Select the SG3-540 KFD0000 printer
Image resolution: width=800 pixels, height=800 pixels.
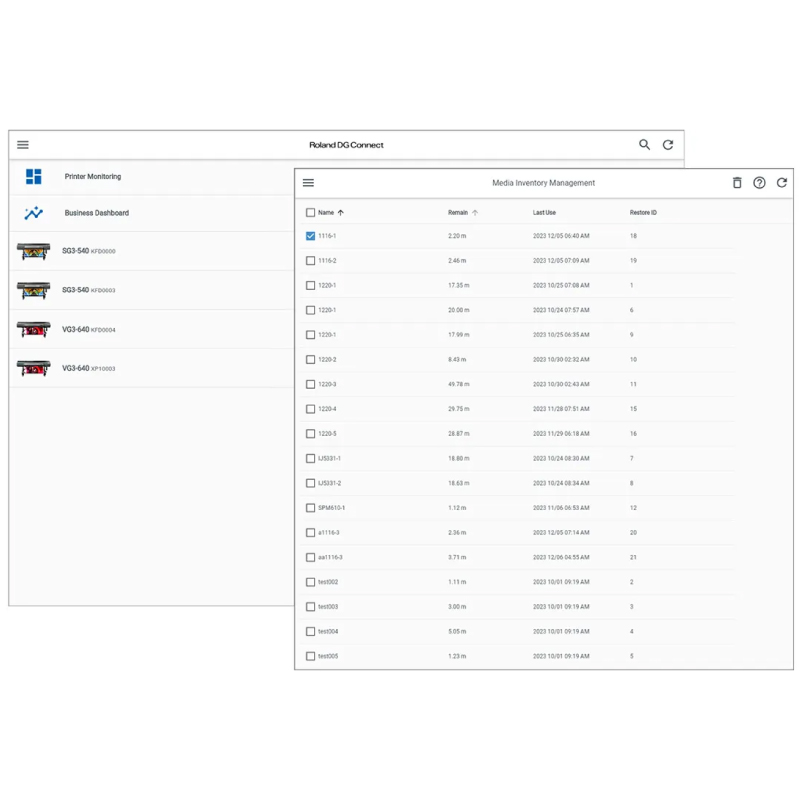point(88,251)
